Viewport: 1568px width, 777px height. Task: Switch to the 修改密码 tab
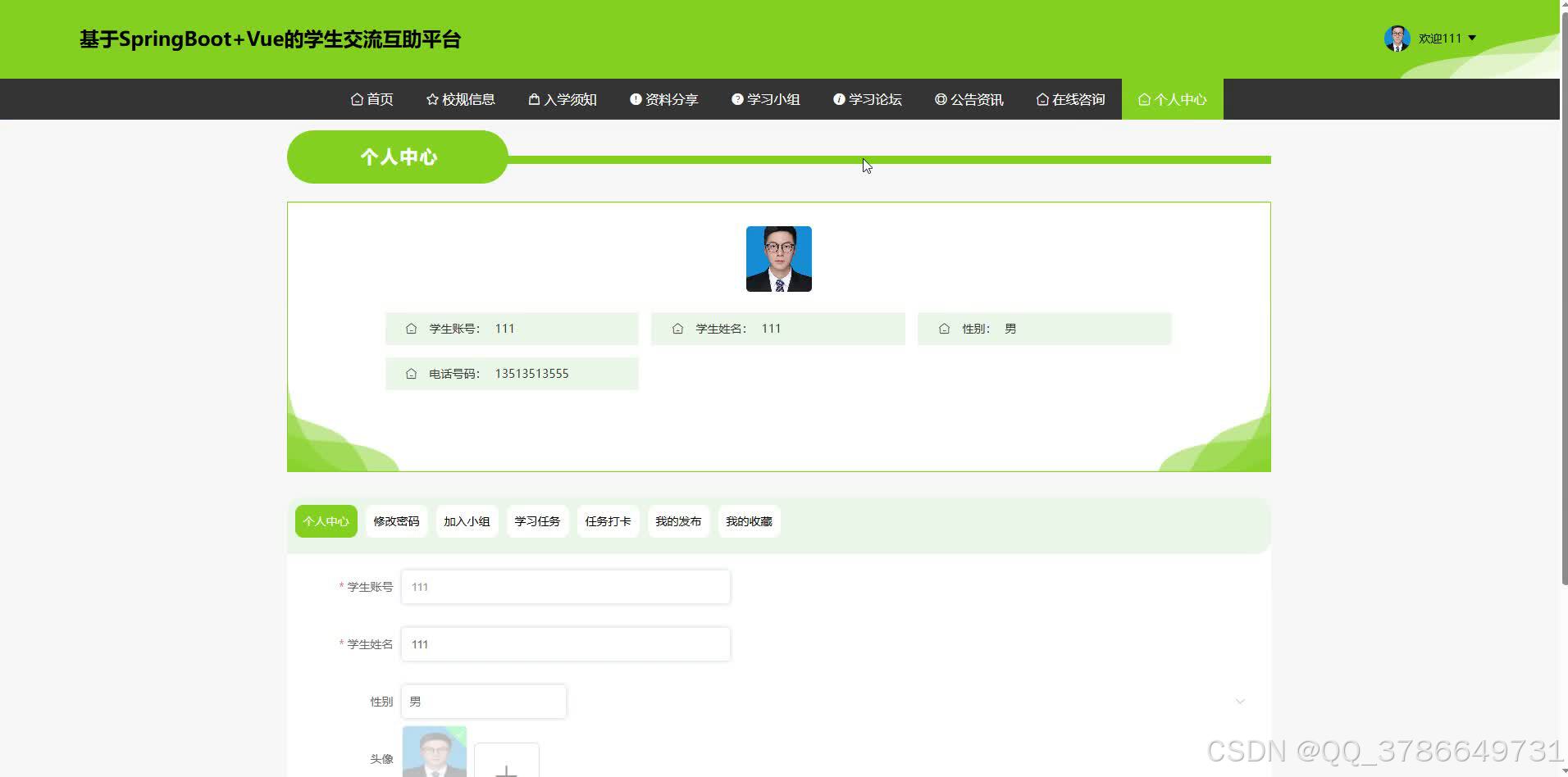click(x=396, y=520)
